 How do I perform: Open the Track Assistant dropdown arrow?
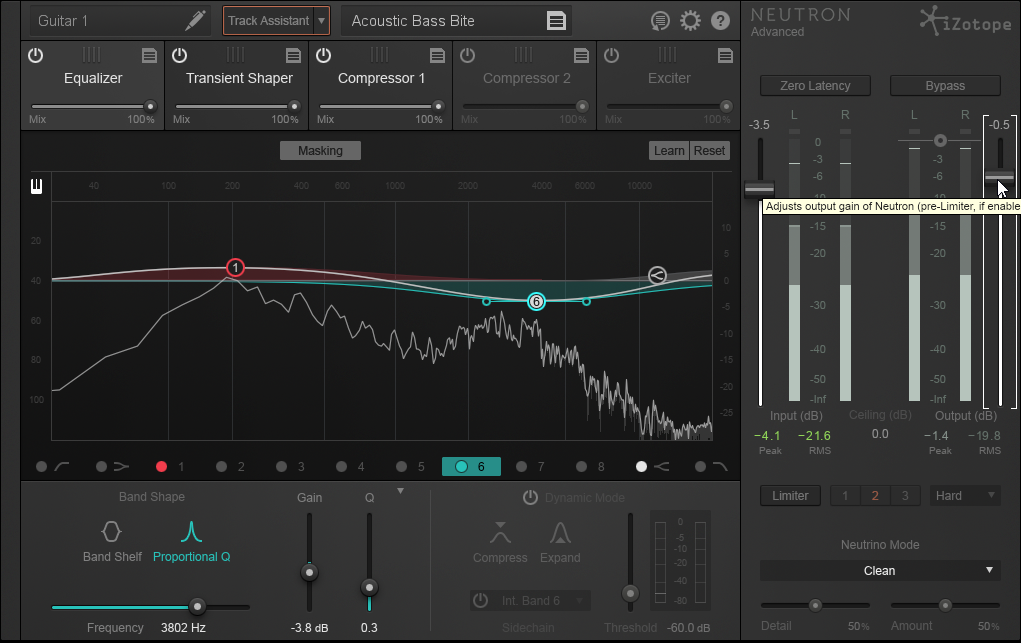pyautogui.click(x=322, y=21)
